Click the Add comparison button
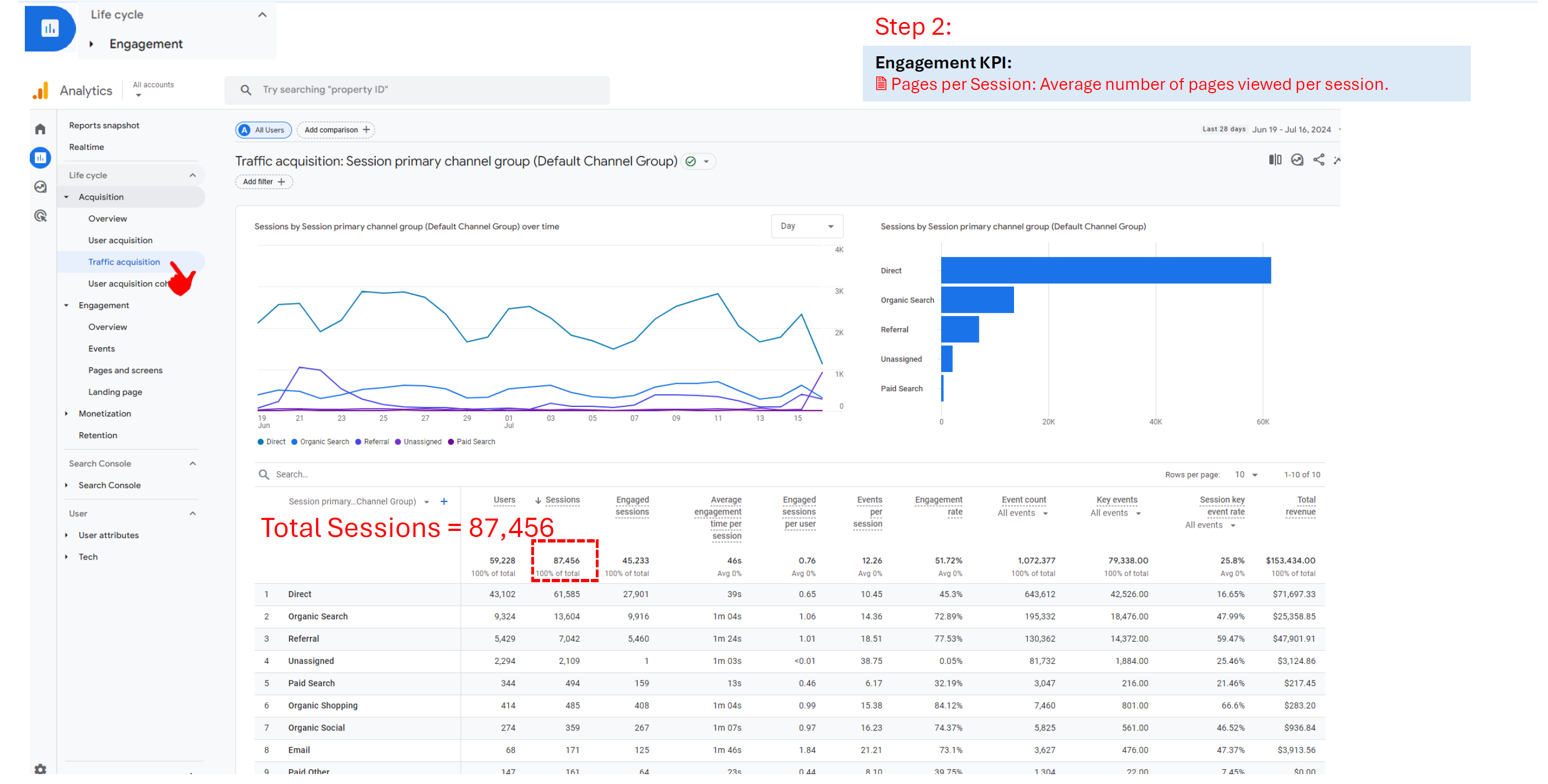This screenshot has height=784, width=1548. point(336,130)
